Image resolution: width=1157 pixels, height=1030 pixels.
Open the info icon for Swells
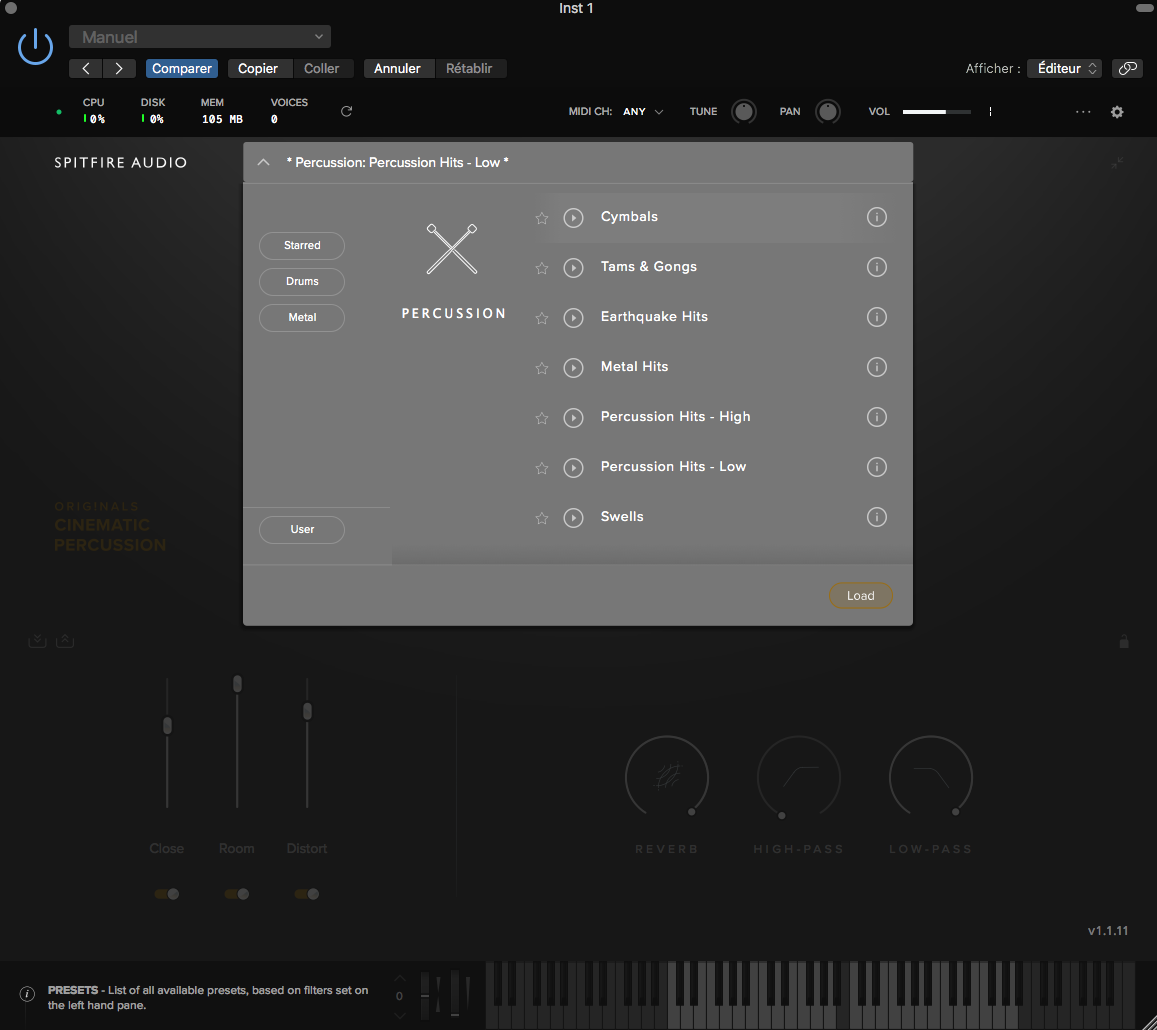tap(877, 517)
